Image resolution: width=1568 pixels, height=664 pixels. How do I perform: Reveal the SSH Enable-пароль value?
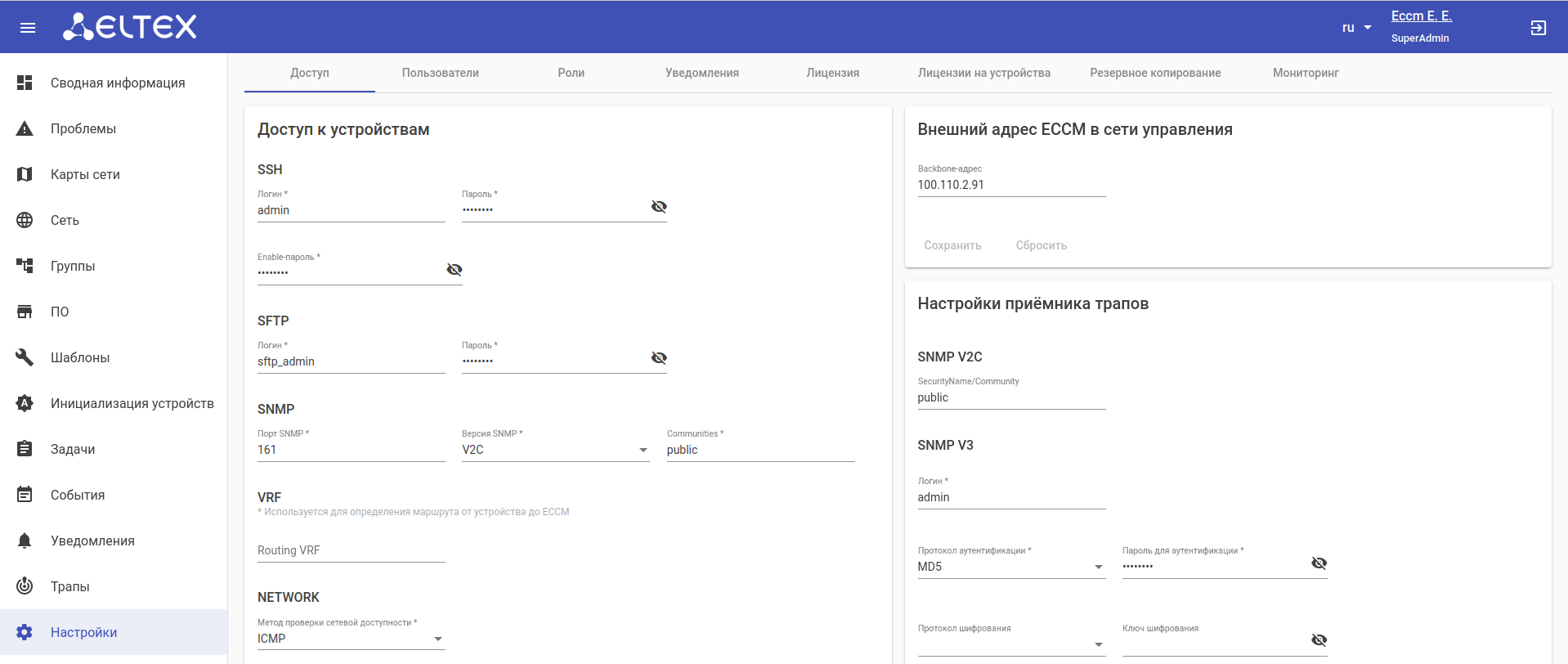point(455,270)
